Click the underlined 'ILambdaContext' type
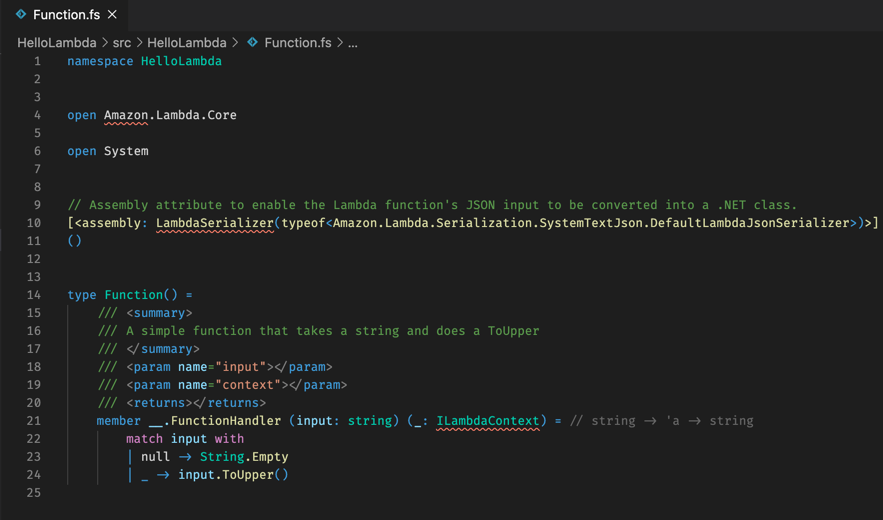This screenshot has height=520, width=883. pyautogui.click(x=488, y=421)
